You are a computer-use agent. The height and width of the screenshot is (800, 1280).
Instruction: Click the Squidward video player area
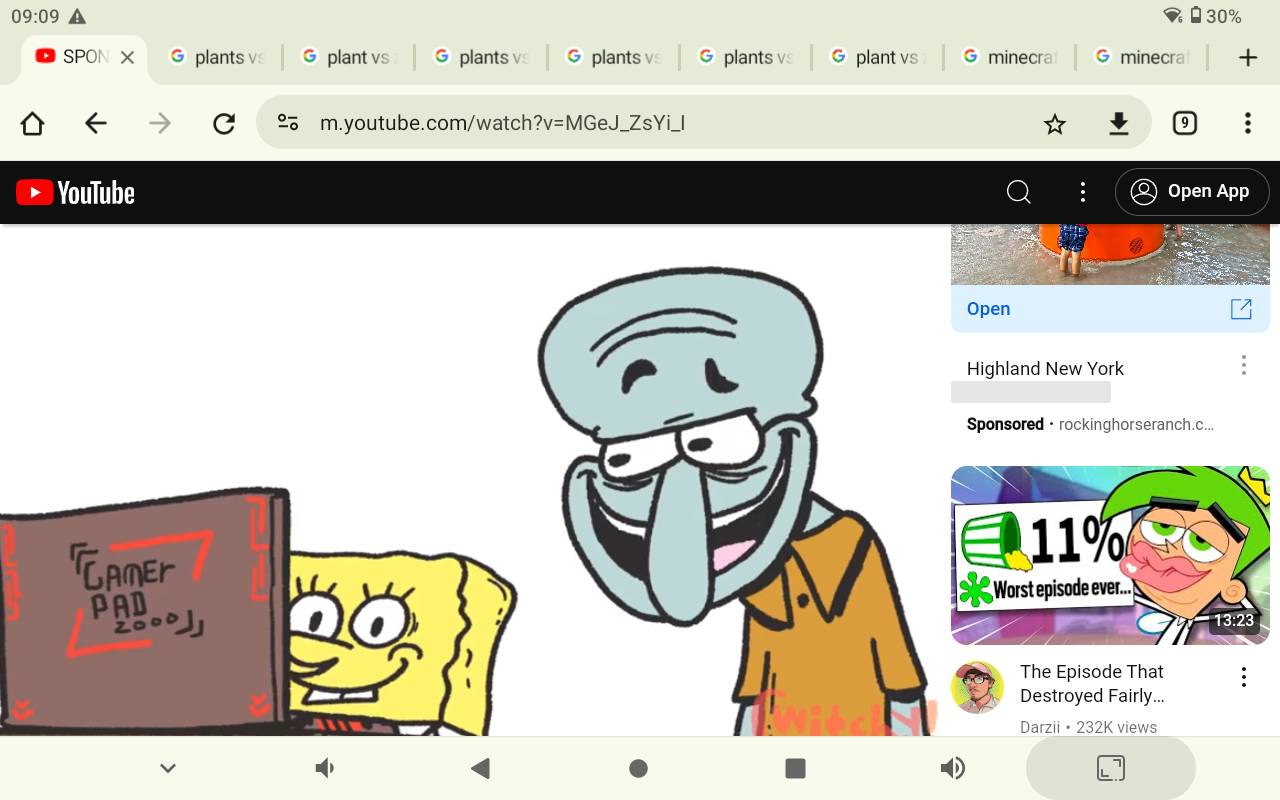[x=468, y=480]
